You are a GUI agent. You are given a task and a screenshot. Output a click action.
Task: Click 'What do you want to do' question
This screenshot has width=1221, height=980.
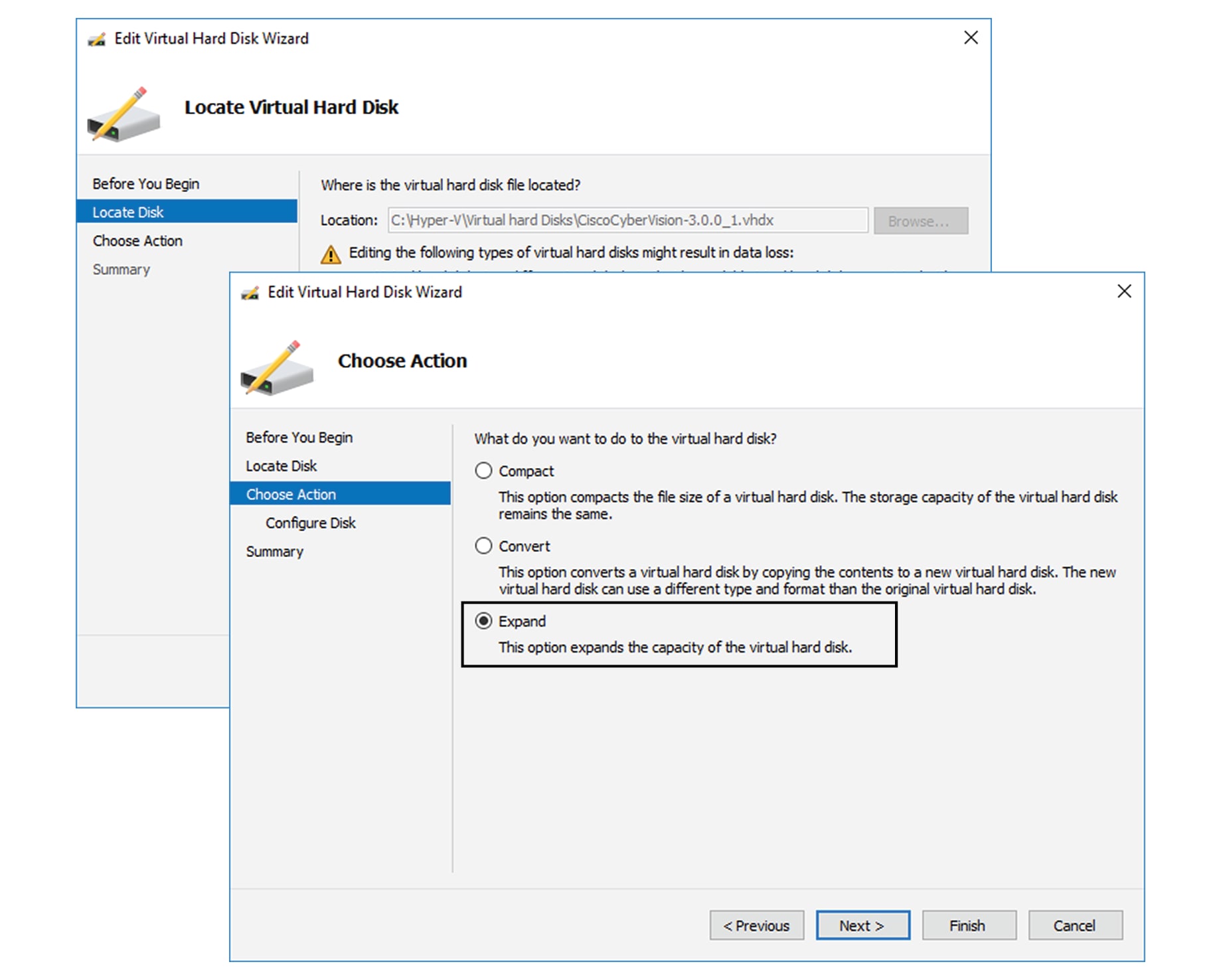click(x=625, y=439)
